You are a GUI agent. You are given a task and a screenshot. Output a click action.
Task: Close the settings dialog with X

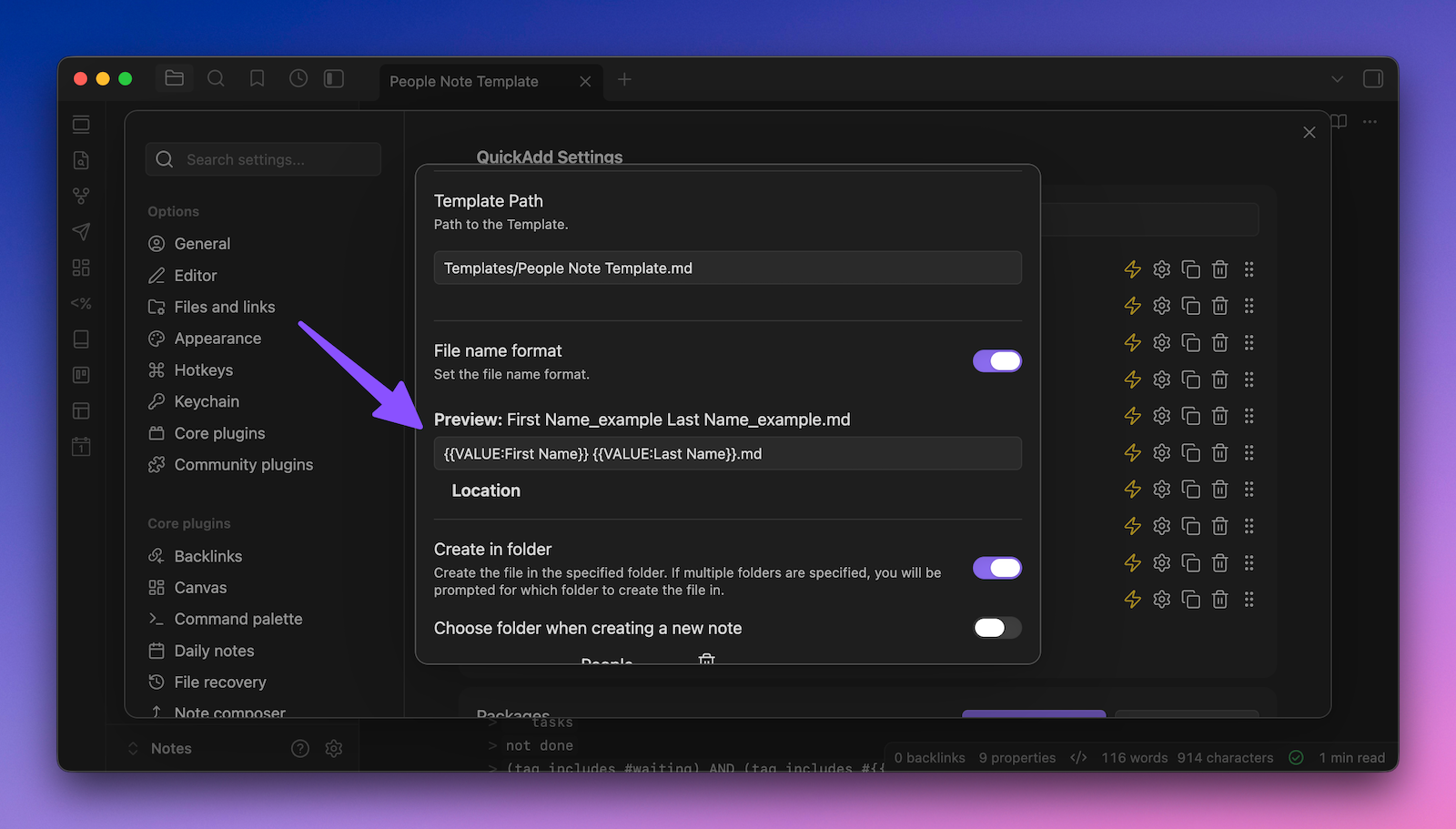pyautogui.click(x=1309, y=133)
